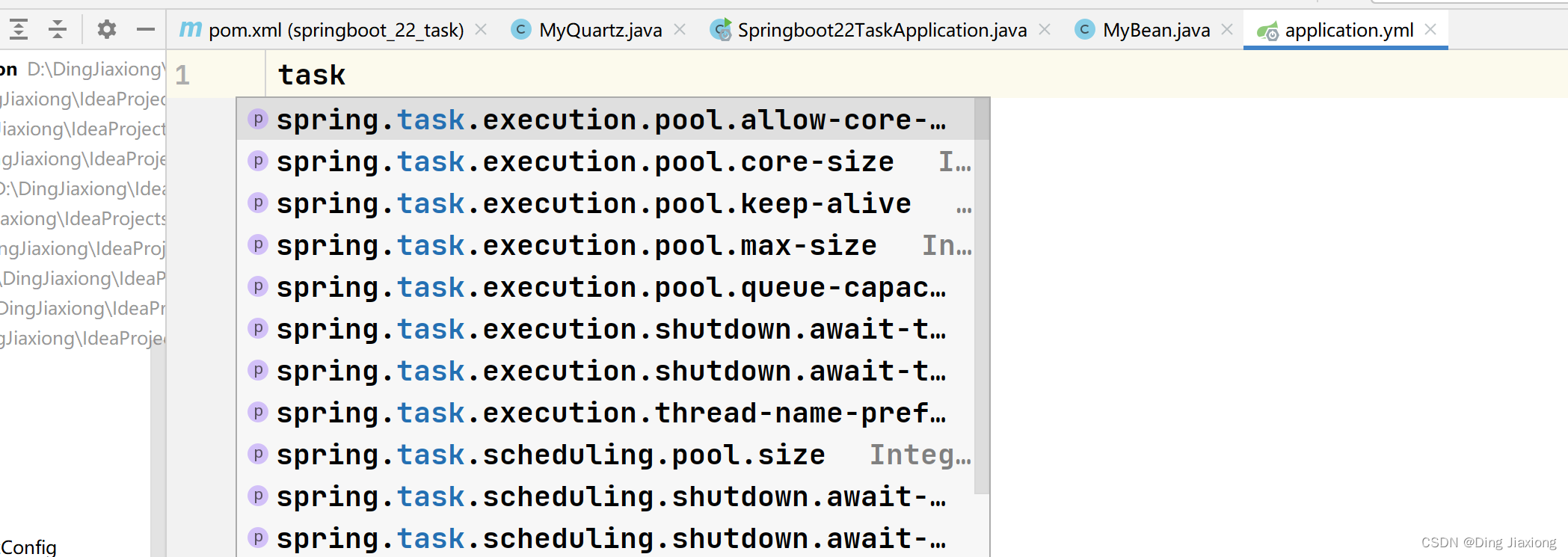This screenshot has width=1568, height=557.
Task: Choose spring.task.scheduling.pool.size suggestion
Action: [x=606, y=455]
